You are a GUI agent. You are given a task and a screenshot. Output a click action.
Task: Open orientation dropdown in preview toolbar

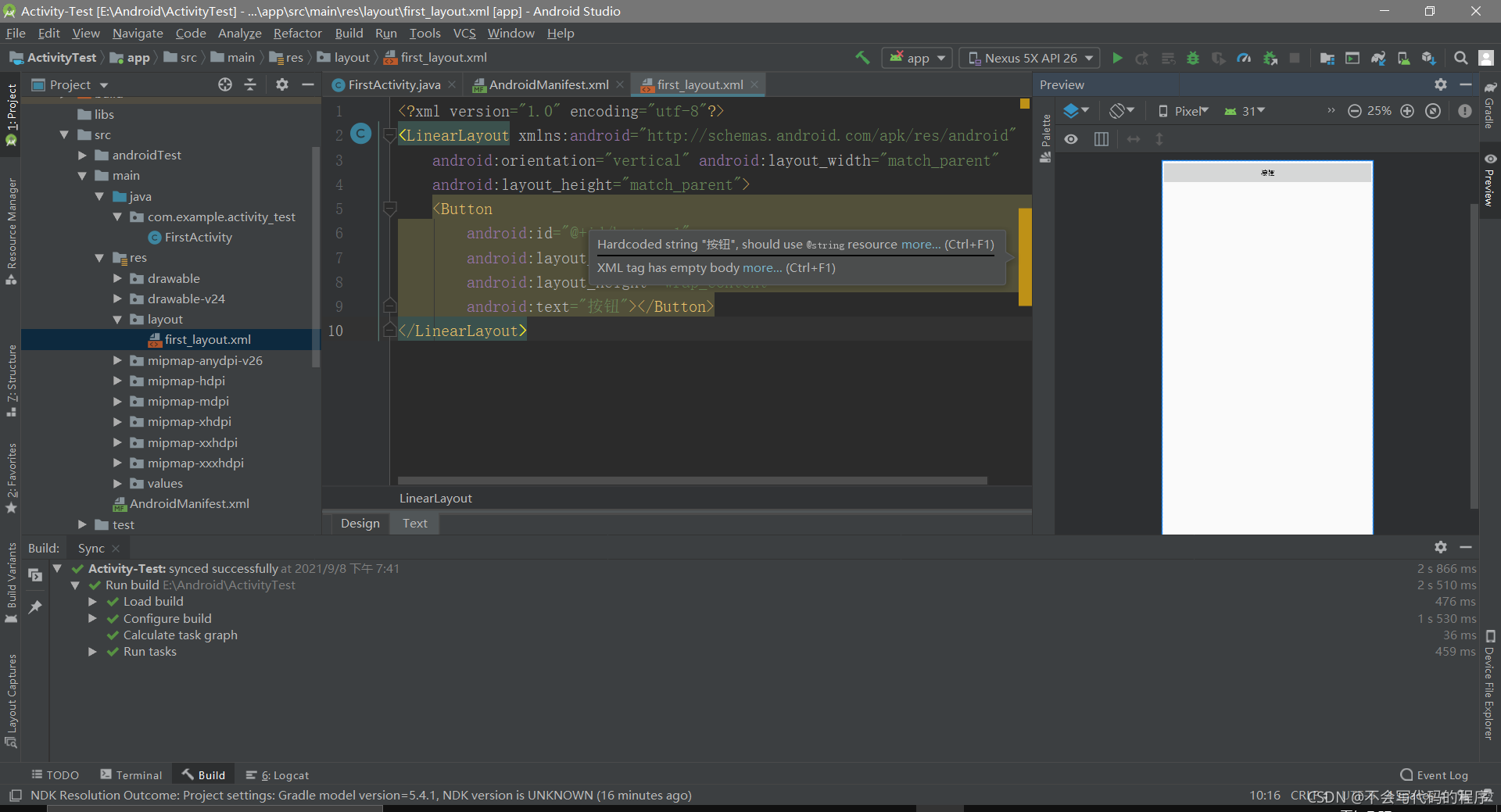pos(1122,111)
